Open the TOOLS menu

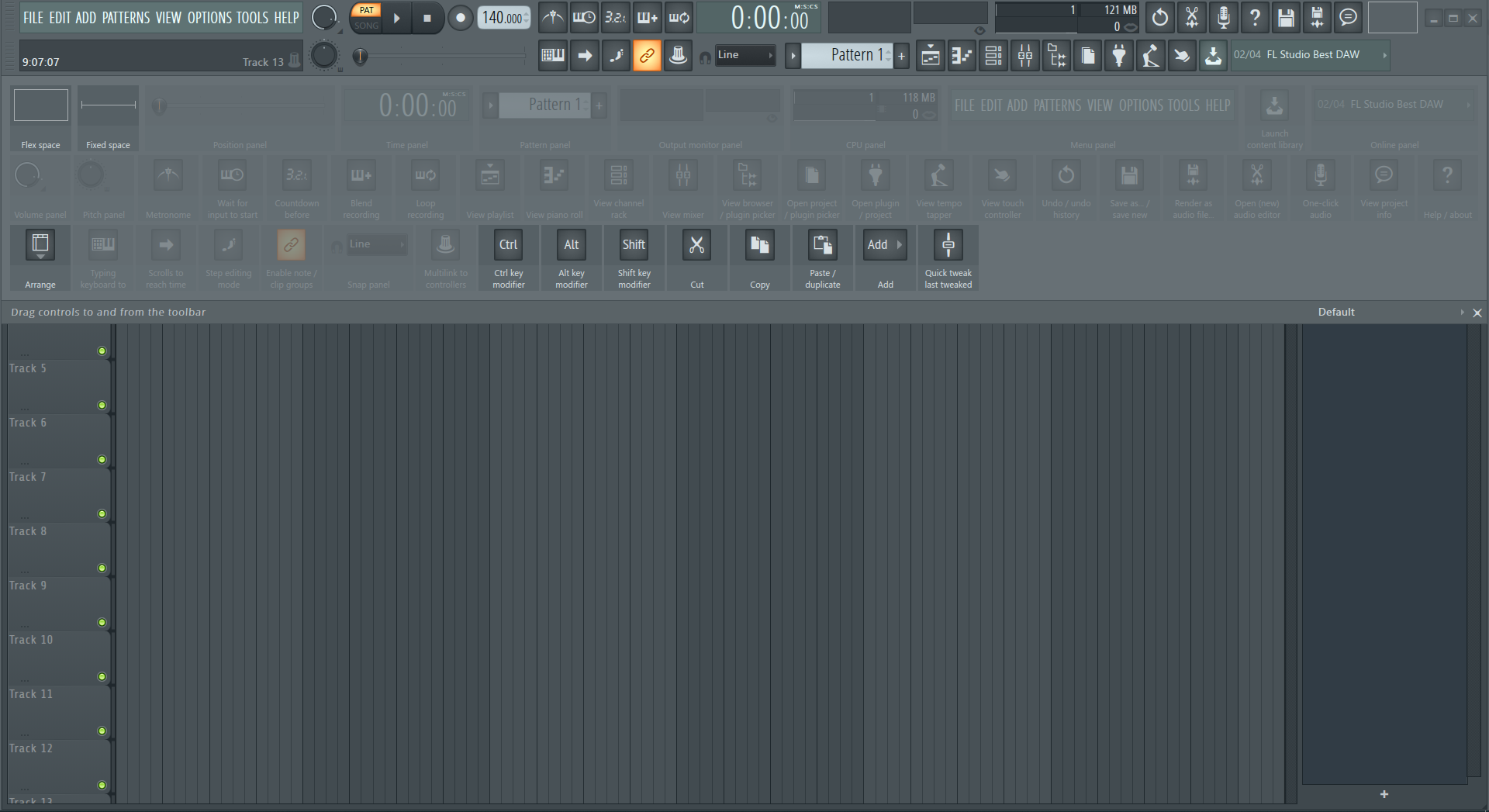point(252,18)
